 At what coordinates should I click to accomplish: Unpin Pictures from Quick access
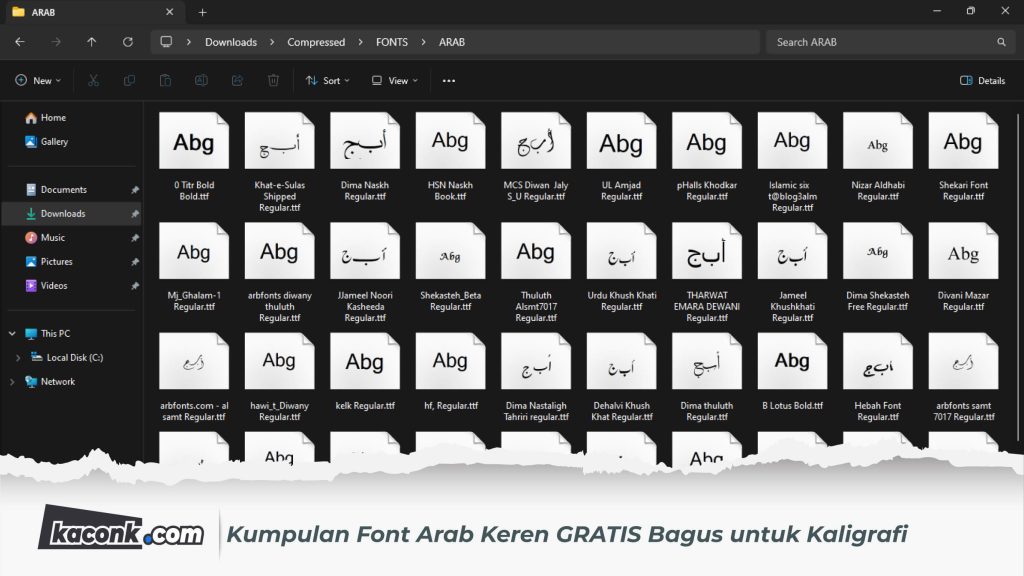[135, 262]
